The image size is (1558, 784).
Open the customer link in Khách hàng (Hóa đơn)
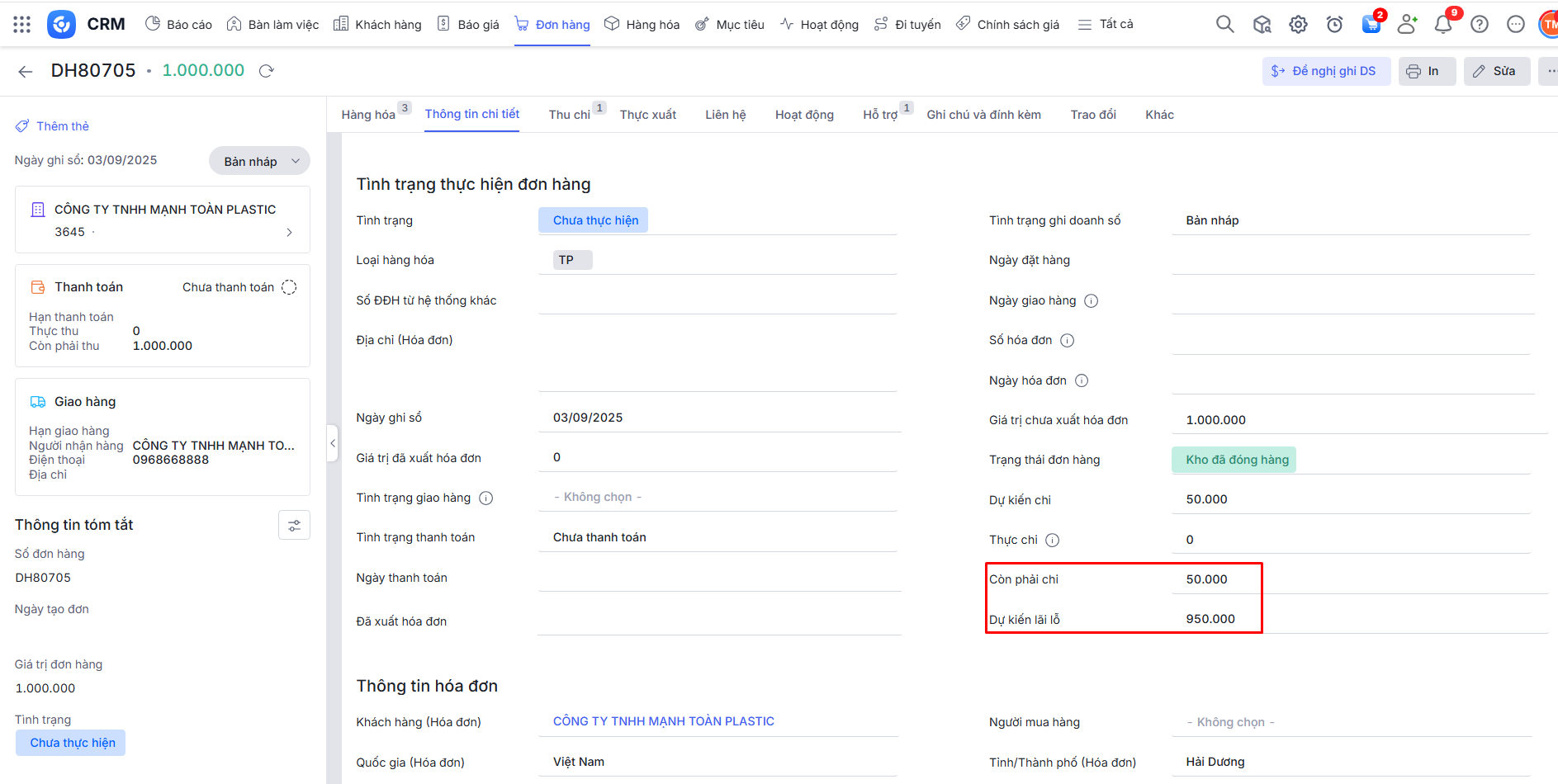click(663, 721)
